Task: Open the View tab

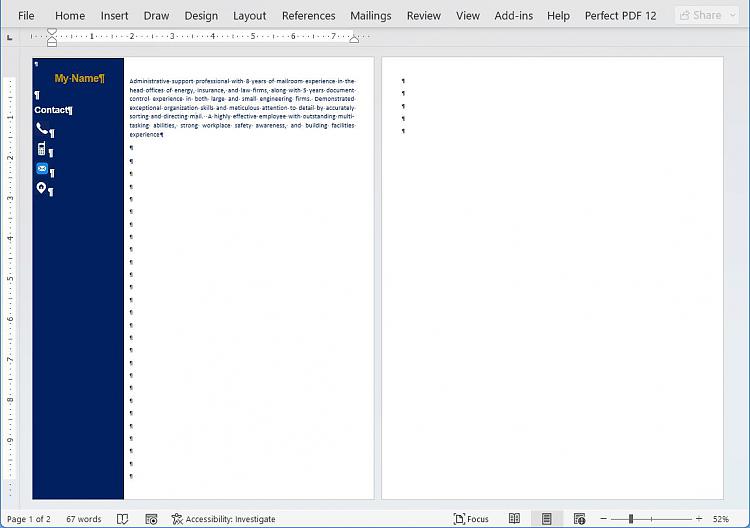Action: pyautogui.click(x=468, y=16)
